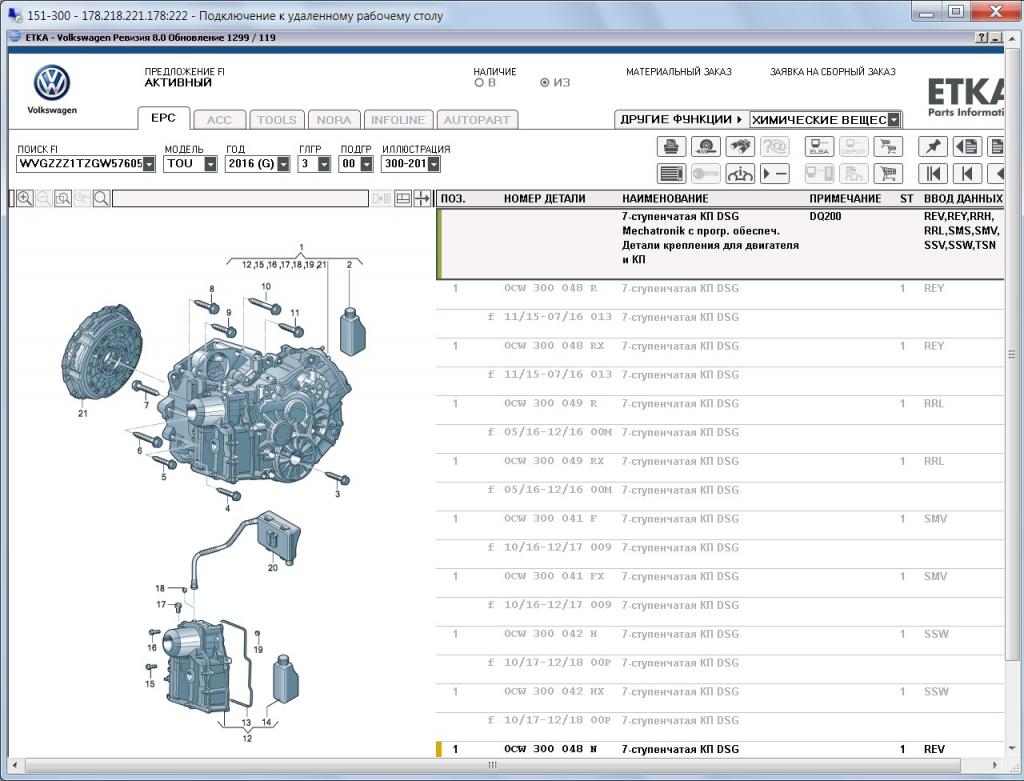
Task: Click the vertical scrollbar down arrow
Action: click(x=1013, y=748)
